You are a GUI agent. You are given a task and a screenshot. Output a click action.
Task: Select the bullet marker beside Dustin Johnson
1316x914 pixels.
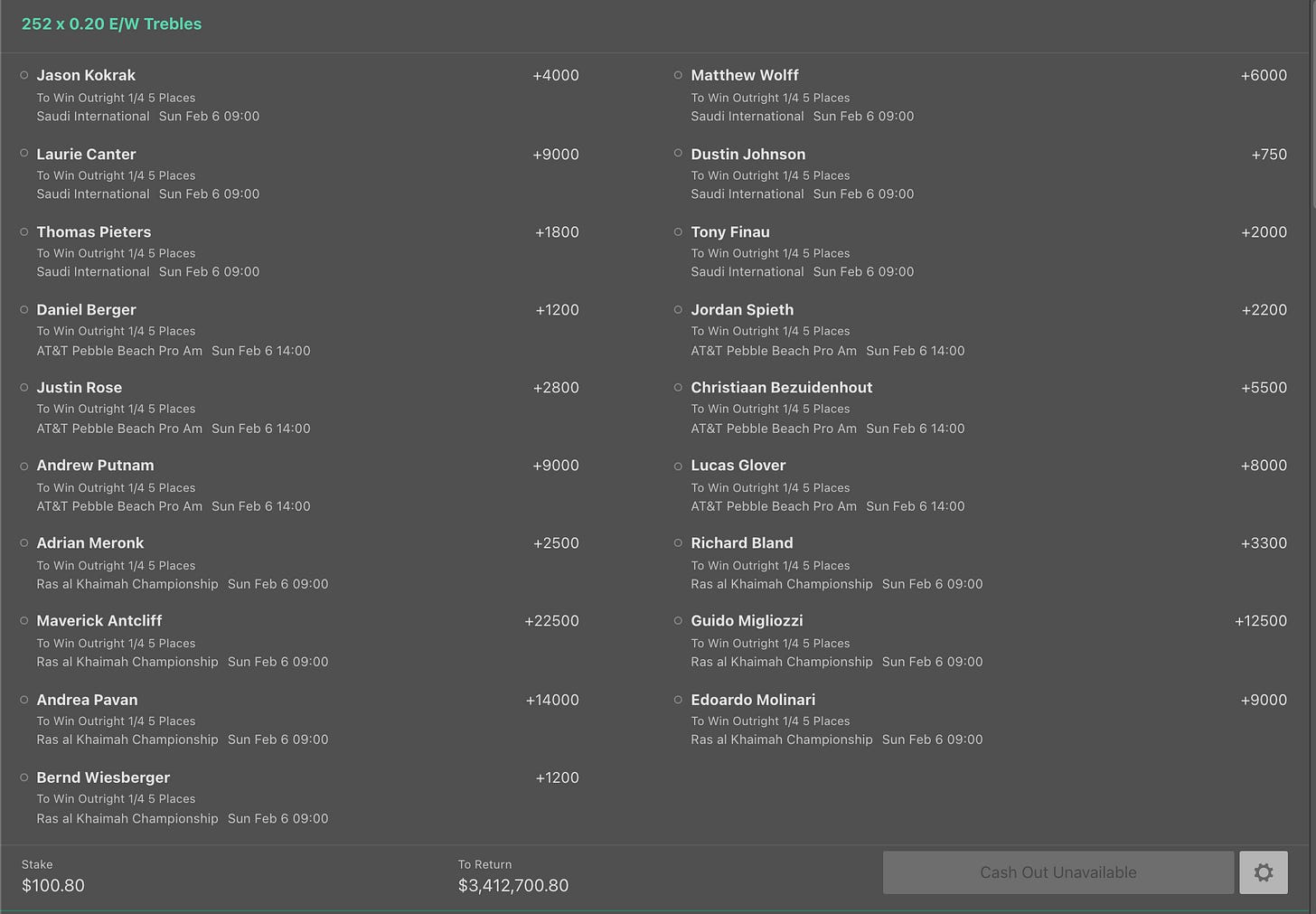678,153
